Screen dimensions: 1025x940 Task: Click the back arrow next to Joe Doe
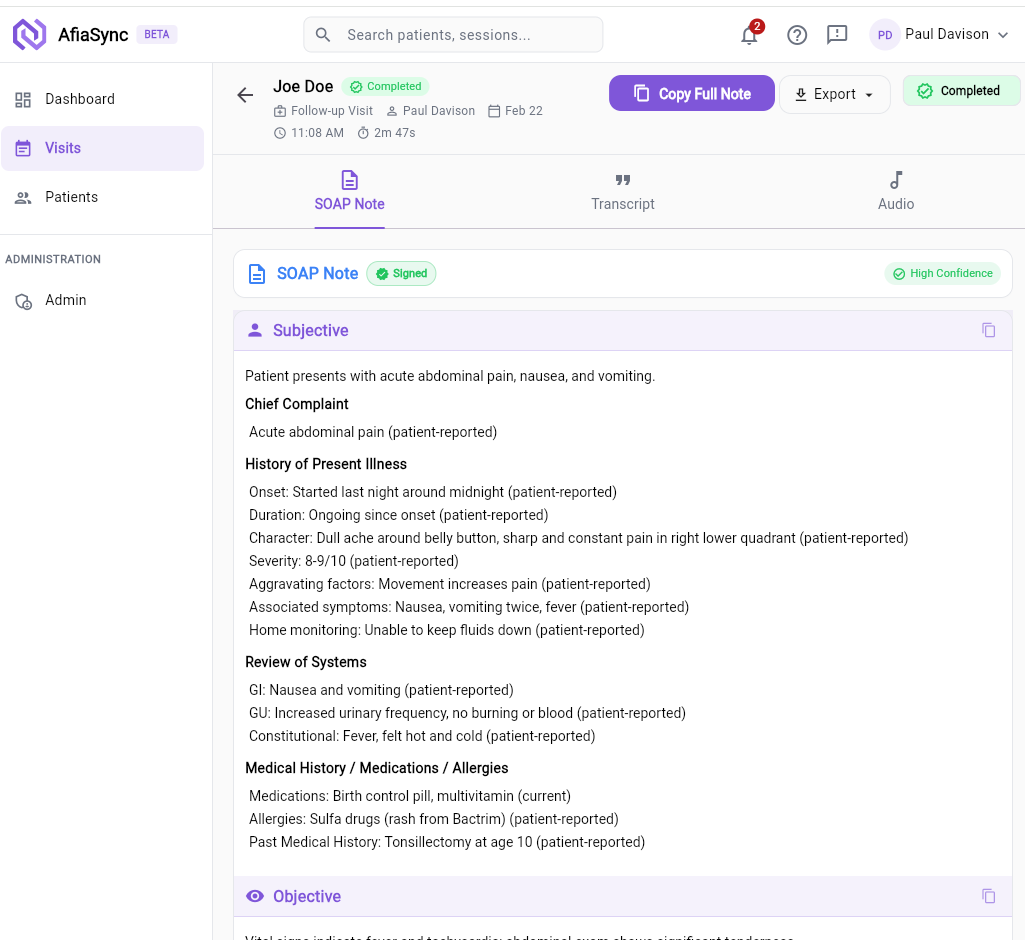tap(245, 95)
